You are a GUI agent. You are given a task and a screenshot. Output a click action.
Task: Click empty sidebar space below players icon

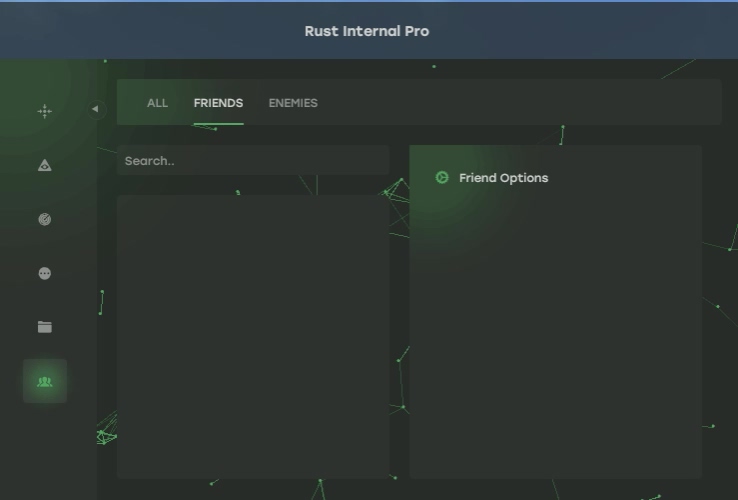tap(44, 450)
